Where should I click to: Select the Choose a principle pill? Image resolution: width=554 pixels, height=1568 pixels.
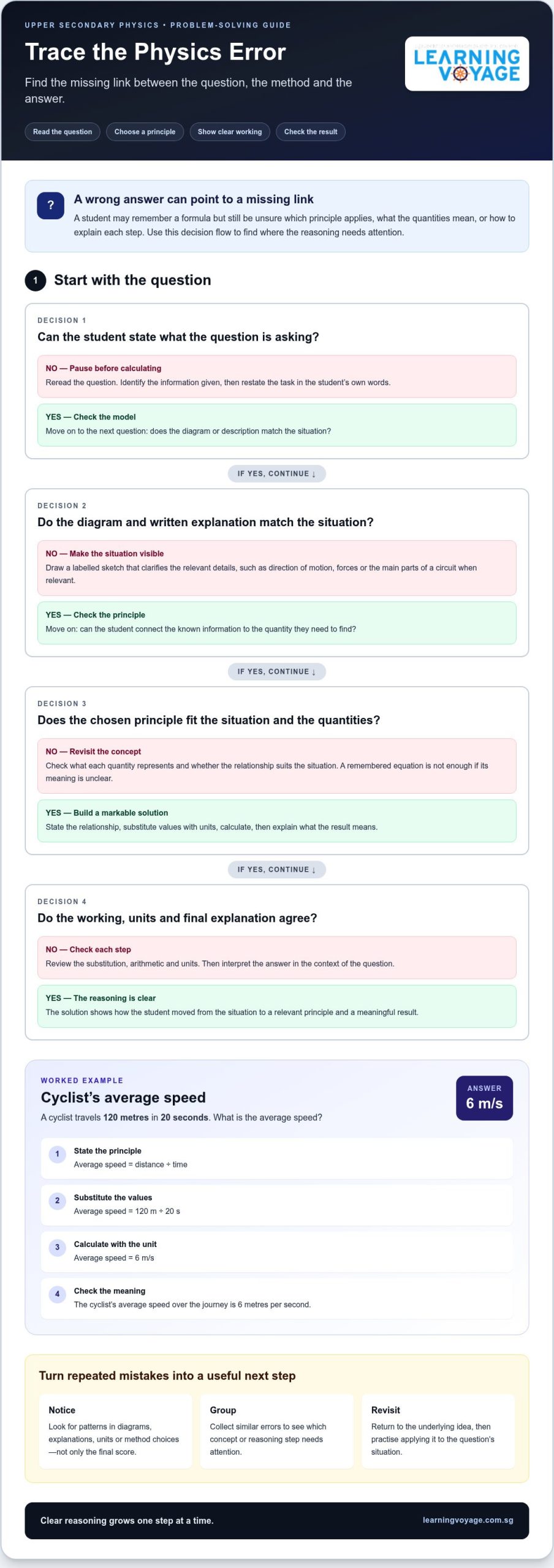(145, 132)
